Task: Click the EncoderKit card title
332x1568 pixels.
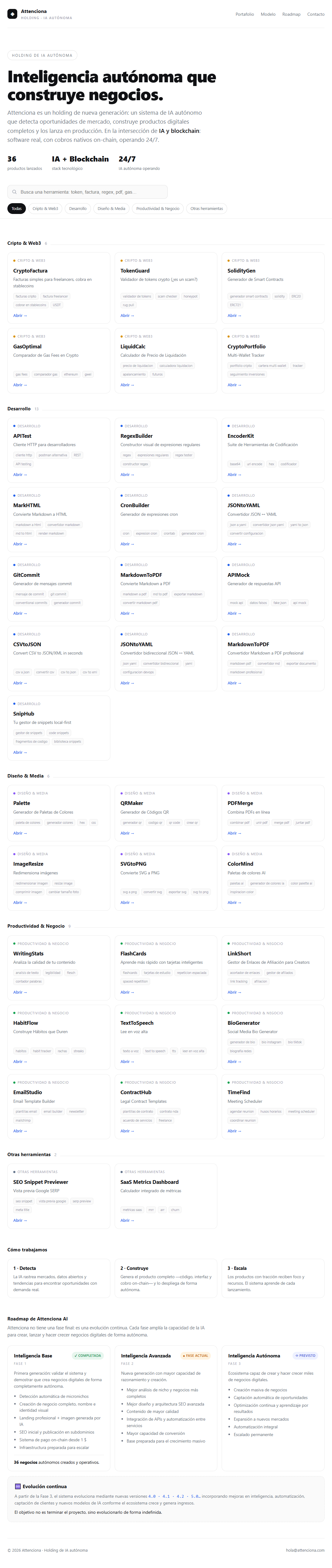Action: pos(241,436)
